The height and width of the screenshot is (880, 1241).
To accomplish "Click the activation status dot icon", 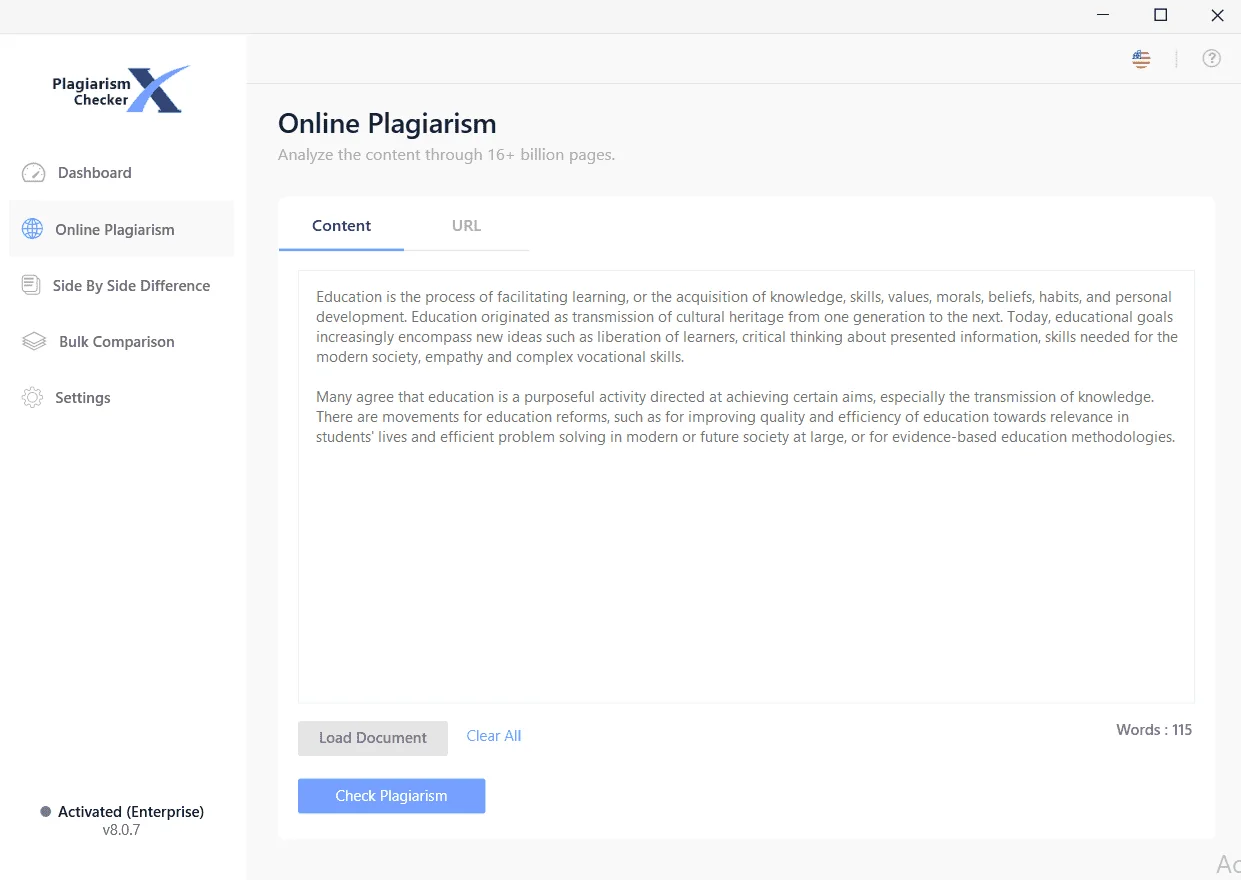I will (x=45, y=812).
